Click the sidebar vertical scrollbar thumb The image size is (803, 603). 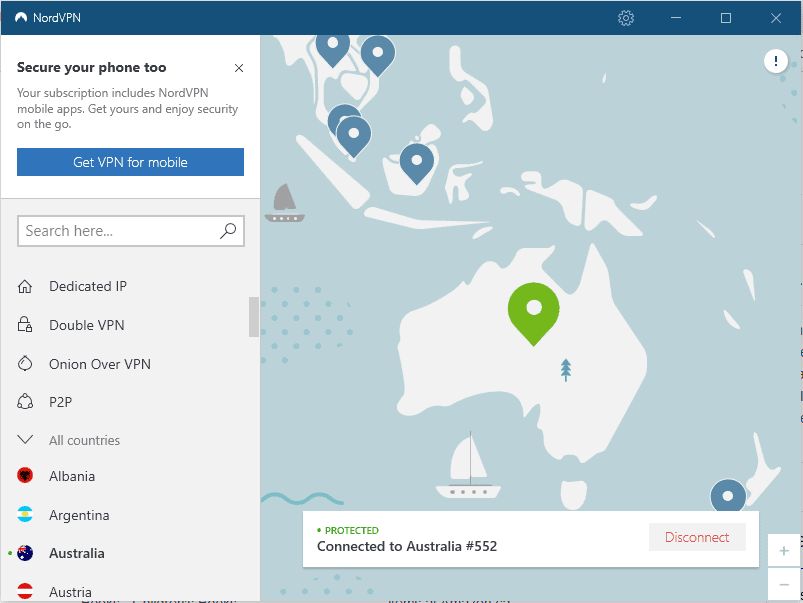[254, 317]
